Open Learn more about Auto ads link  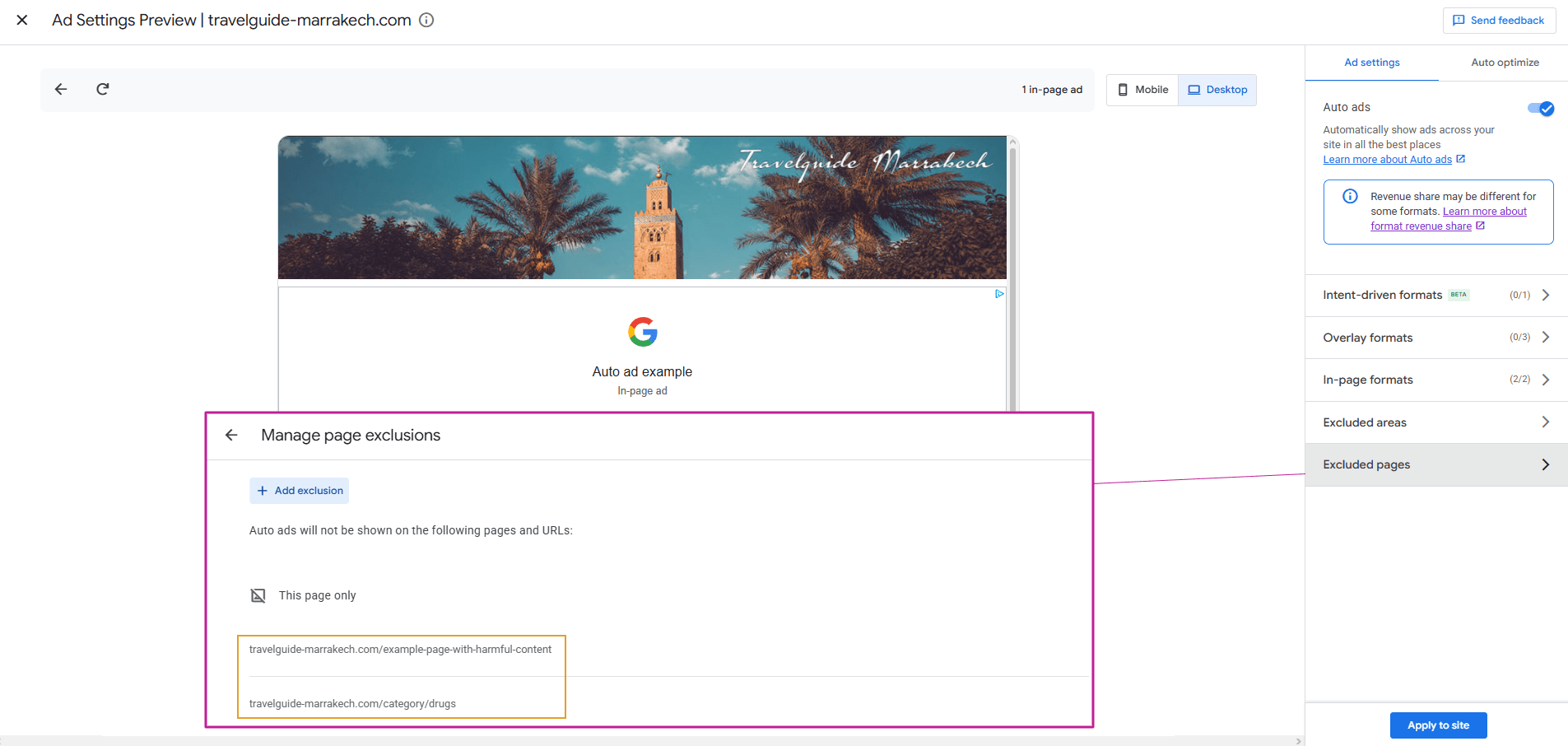[x=1387, y=160]
